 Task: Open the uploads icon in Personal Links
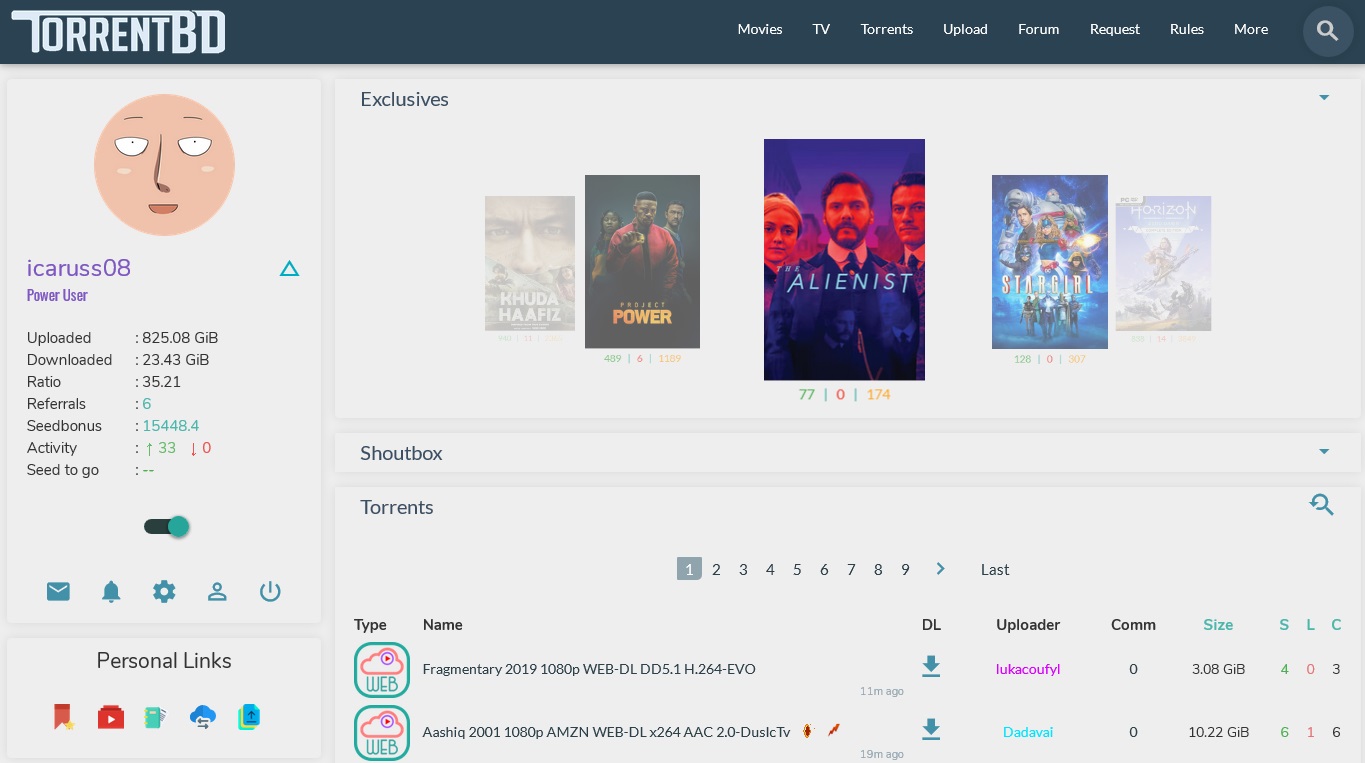click(248, 716)
